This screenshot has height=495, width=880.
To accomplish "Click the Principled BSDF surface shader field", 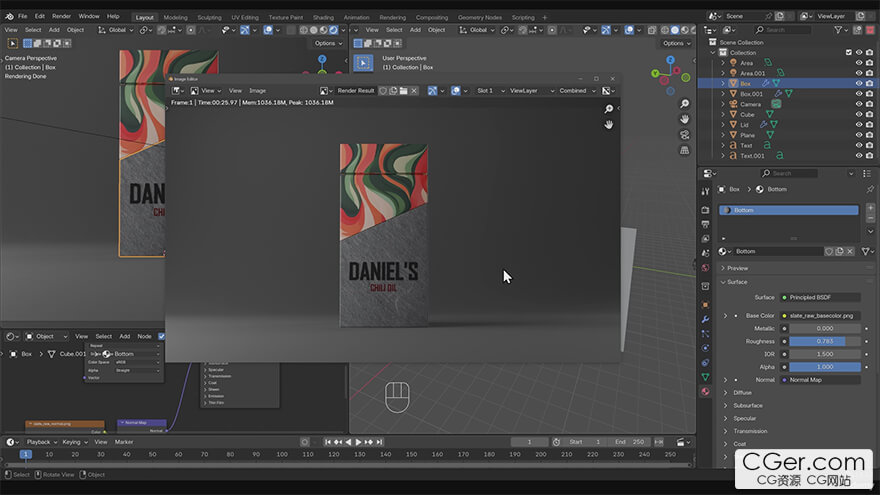I will coord(820,297).
